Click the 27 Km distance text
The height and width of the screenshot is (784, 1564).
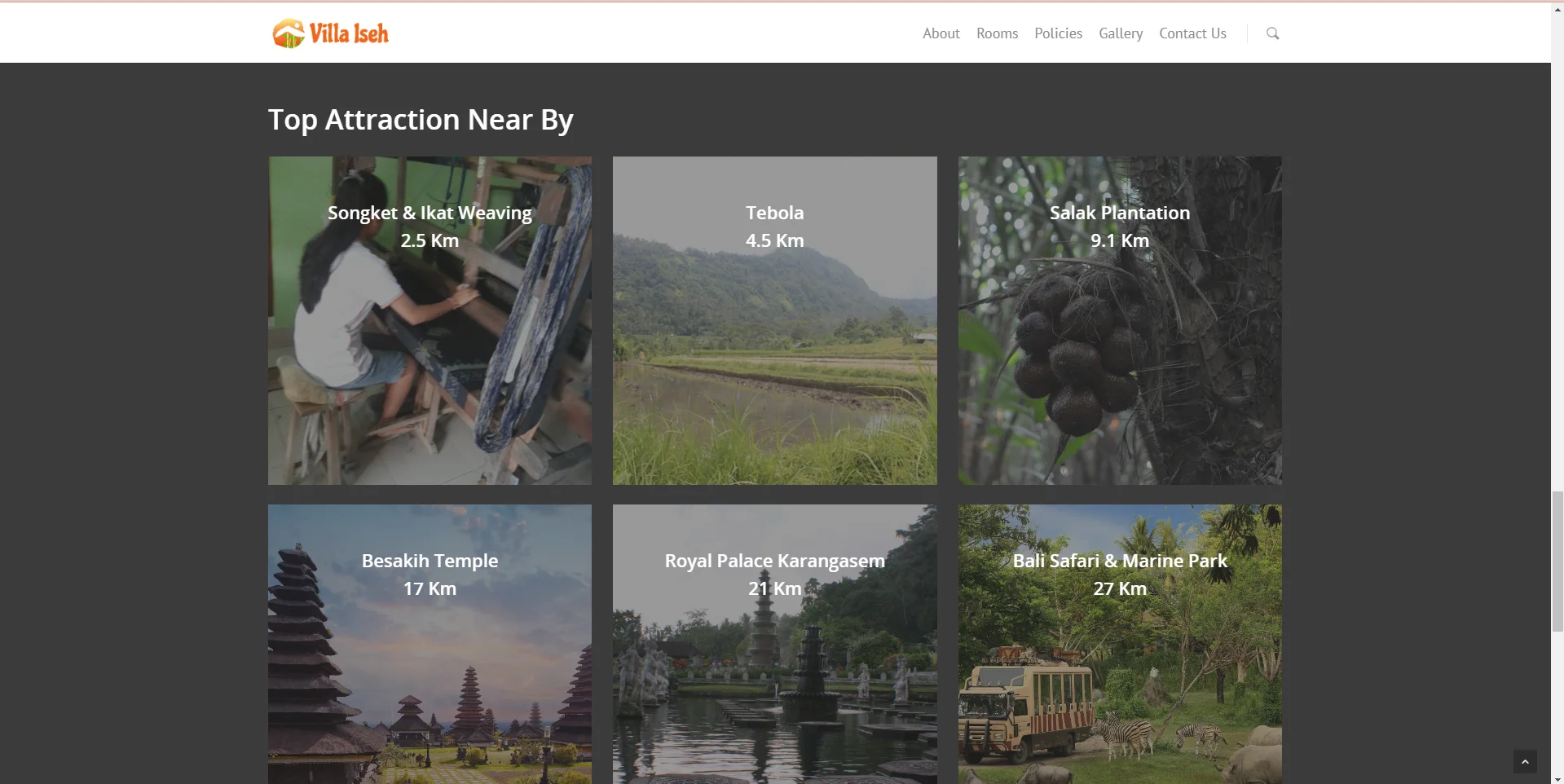point(1120,588)
